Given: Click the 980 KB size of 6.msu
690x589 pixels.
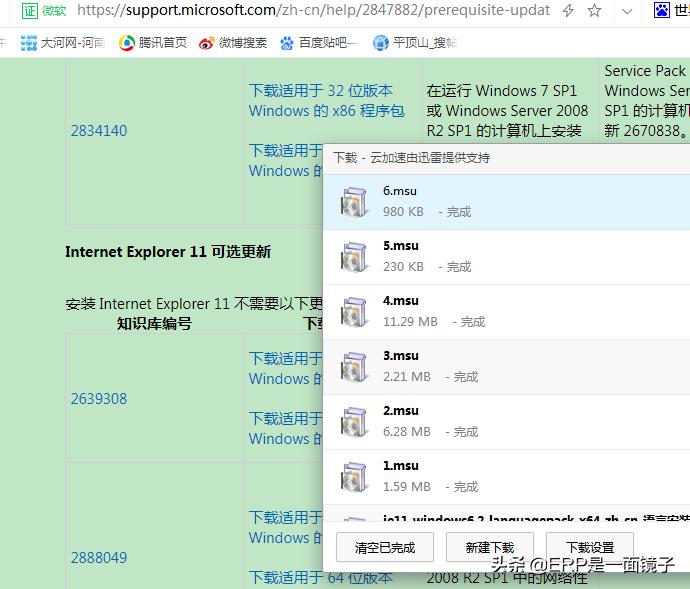Looking at the screenshot, I should click(x=403, y=212).
